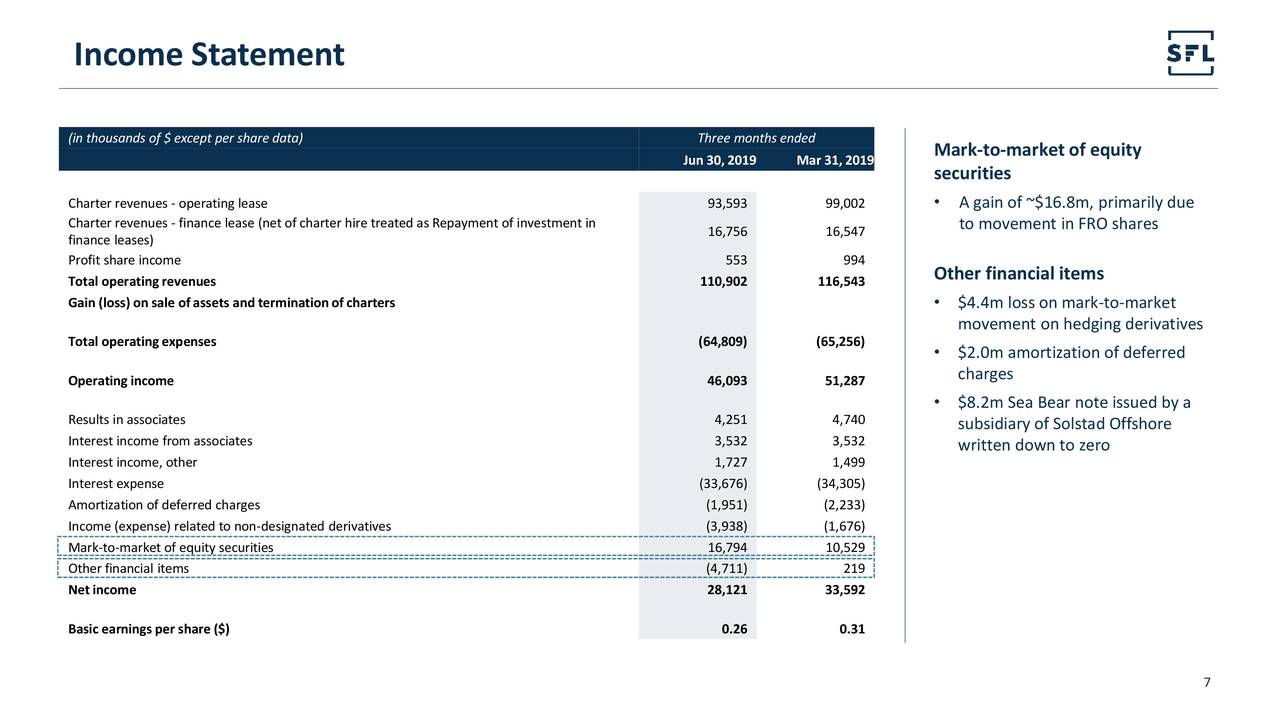Image resolution: width=1280 pixels, height=720 pixels.
Task: Select the Total operating revenues row
Action: tap(141, 281)
